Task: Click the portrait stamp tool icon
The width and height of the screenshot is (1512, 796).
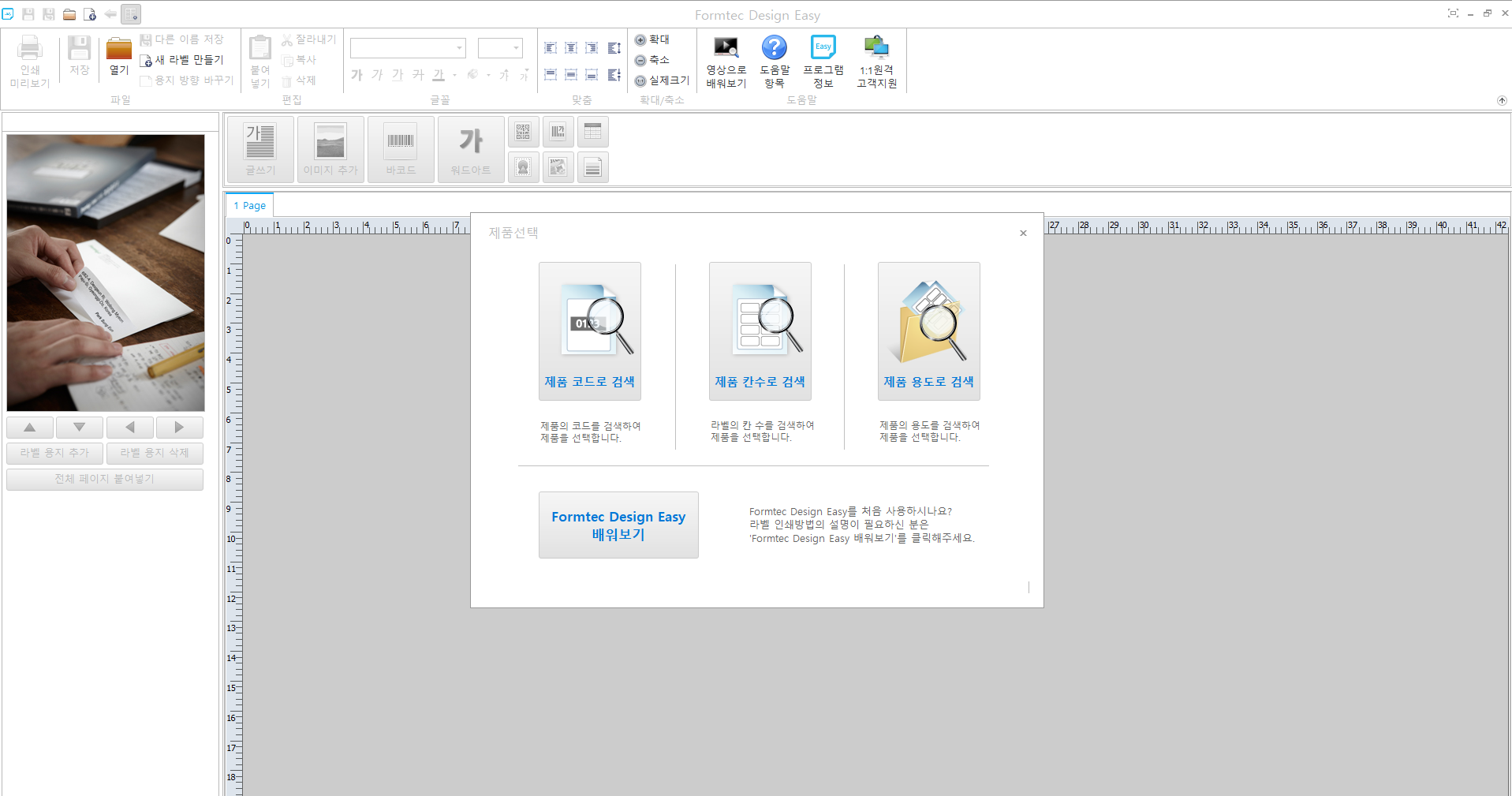Action: [524, 167]
